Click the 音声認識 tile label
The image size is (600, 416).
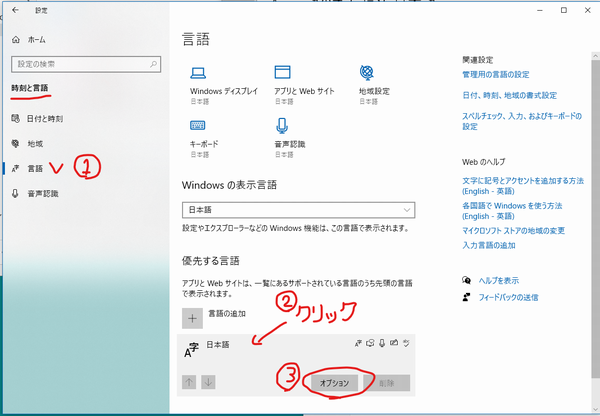(290, 144)
